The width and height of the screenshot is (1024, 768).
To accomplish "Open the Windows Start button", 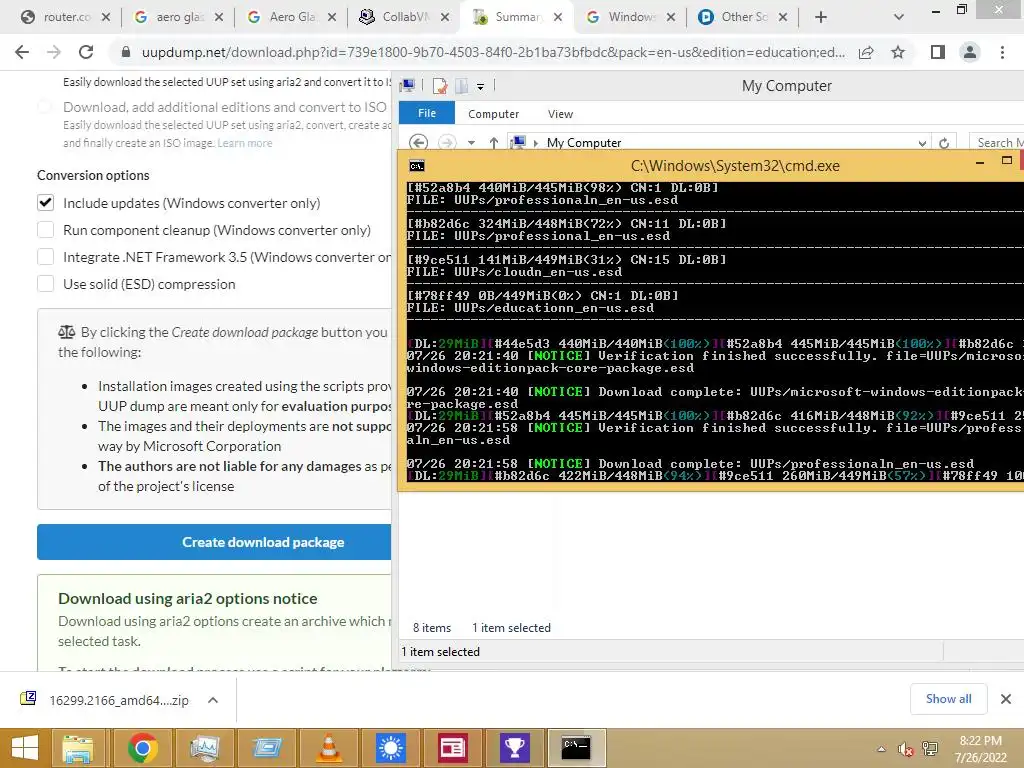I will 25,748.
